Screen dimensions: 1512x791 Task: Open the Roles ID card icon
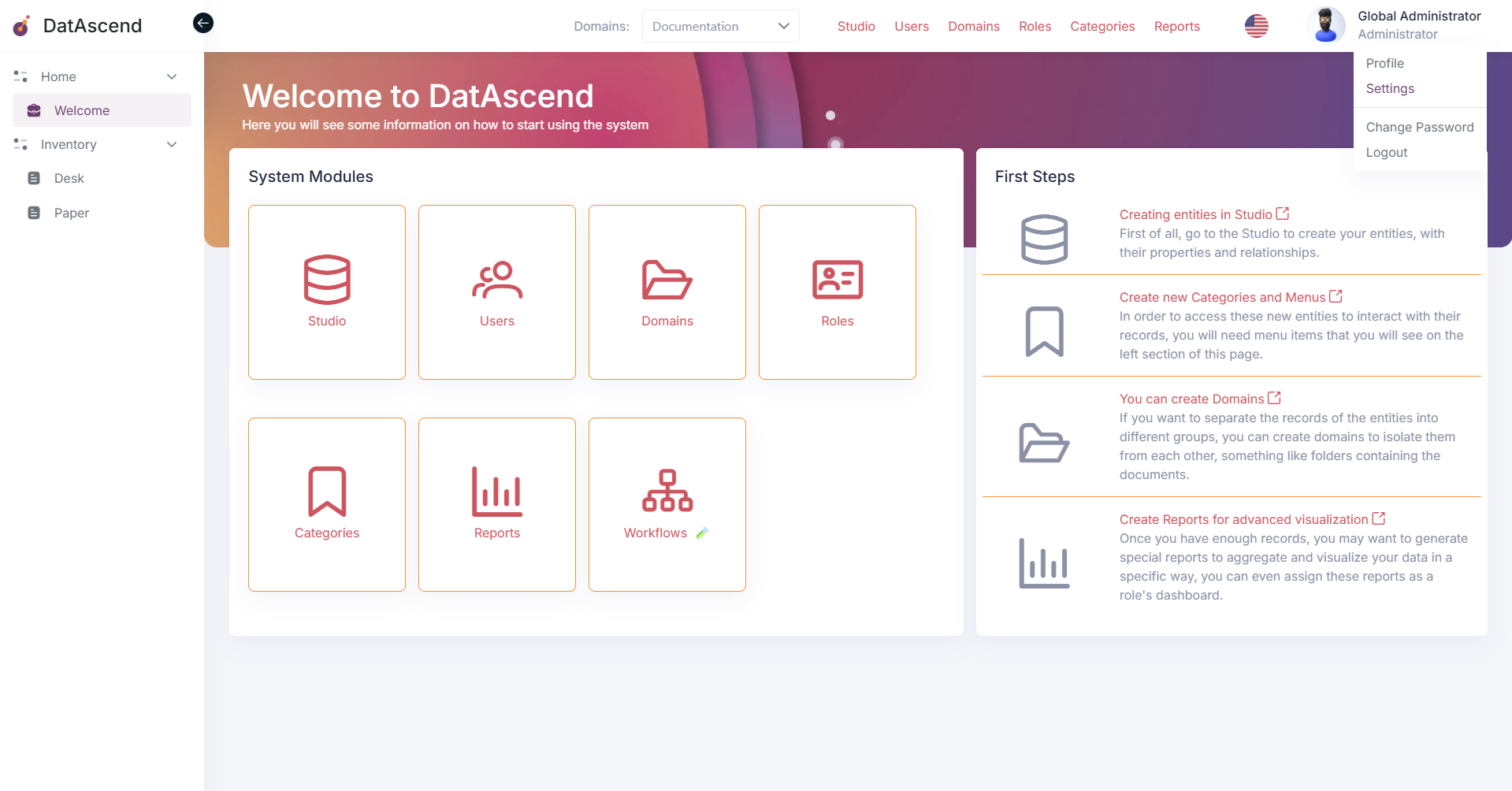pos(838,280)
